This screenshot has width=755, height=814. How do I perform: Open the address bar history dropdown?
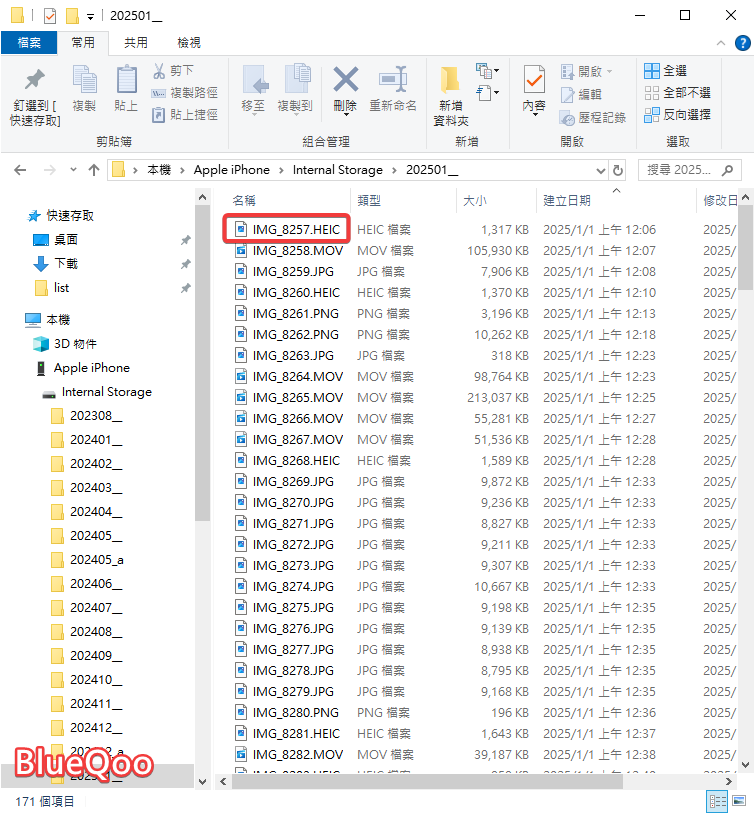pyautogui.click(x=601, y=170)
